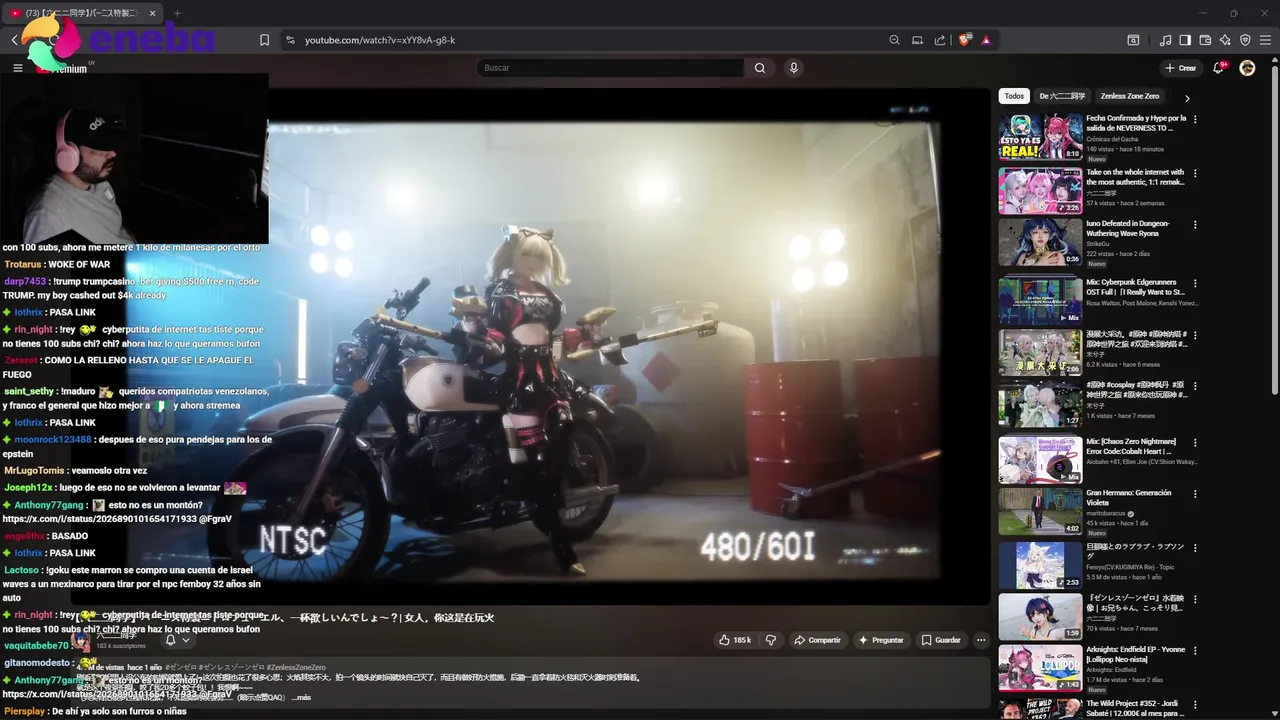1280x720 pixels.
Task: Dislike the video
Action: click(x=770, y=640)
